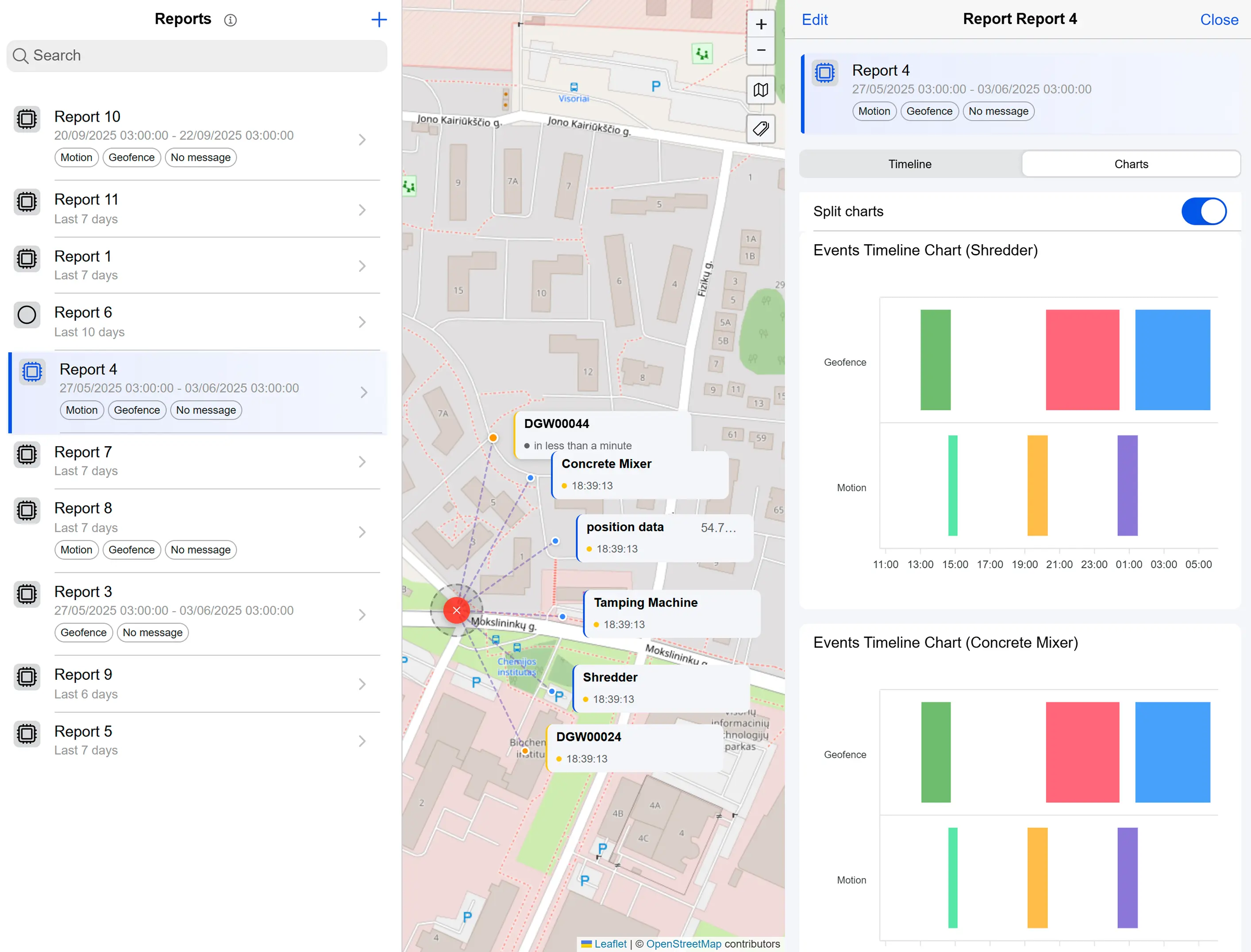This screenshot has width=1251, height=952.
Task: Select the Charts tab
Action: (x=1131, y=164)
